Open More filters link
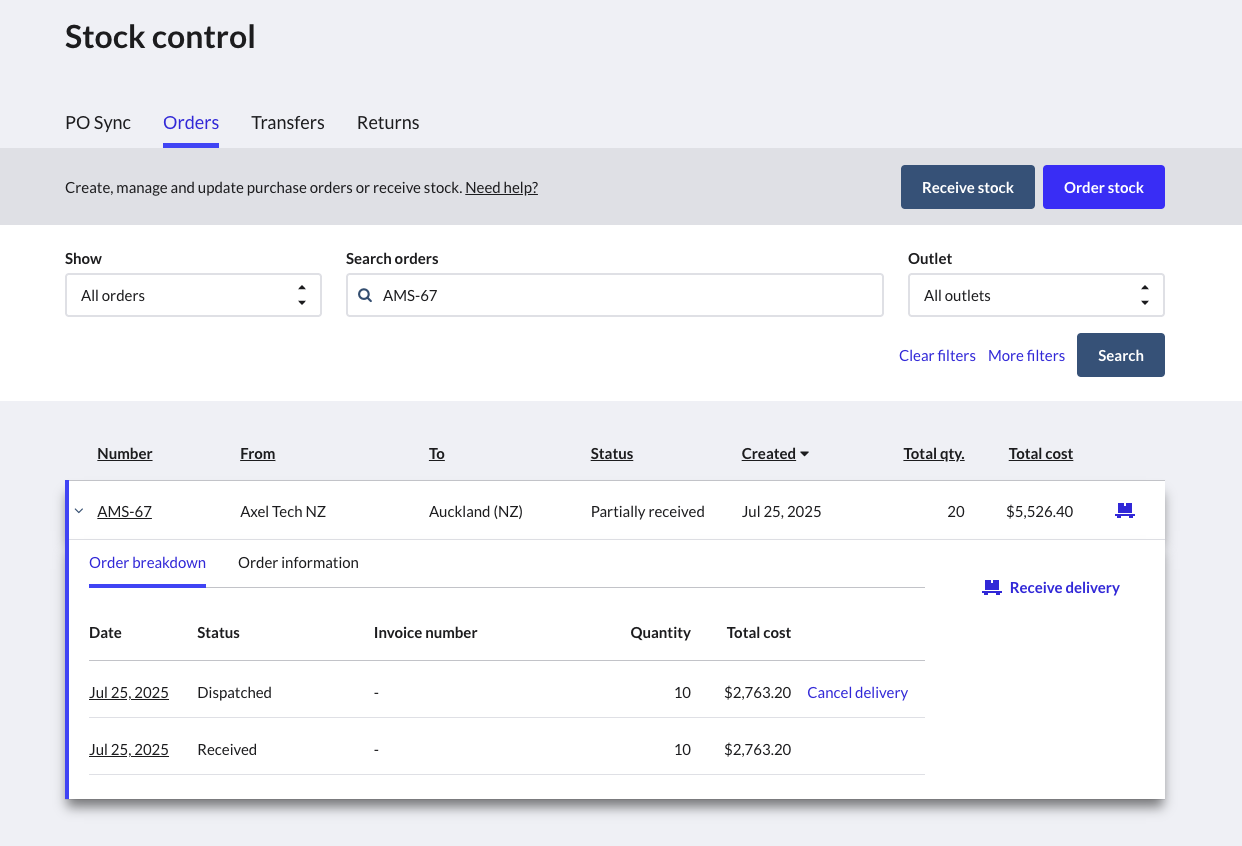The height and width of the screenshot is (846, 1242). point(1026,356)
